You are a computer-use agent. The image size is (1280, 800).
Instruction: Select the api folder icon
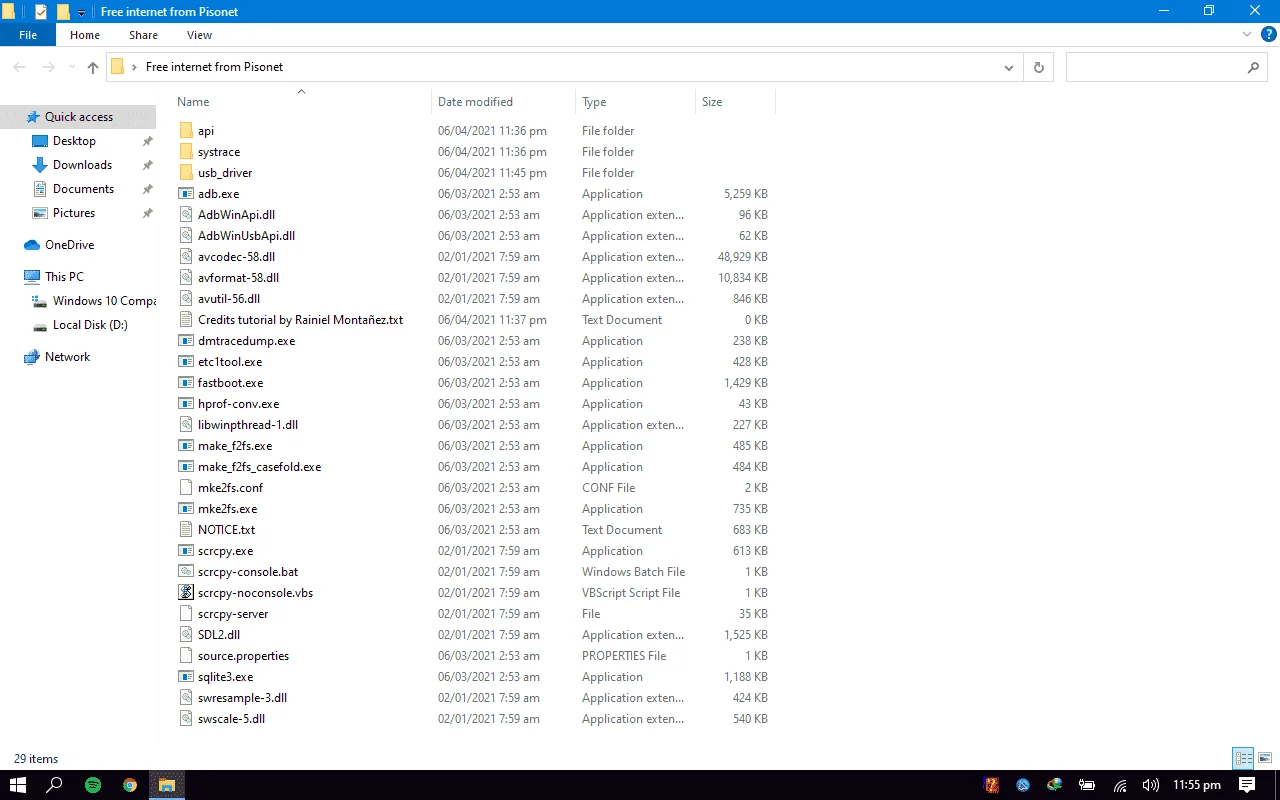click(x=186, y=131)
